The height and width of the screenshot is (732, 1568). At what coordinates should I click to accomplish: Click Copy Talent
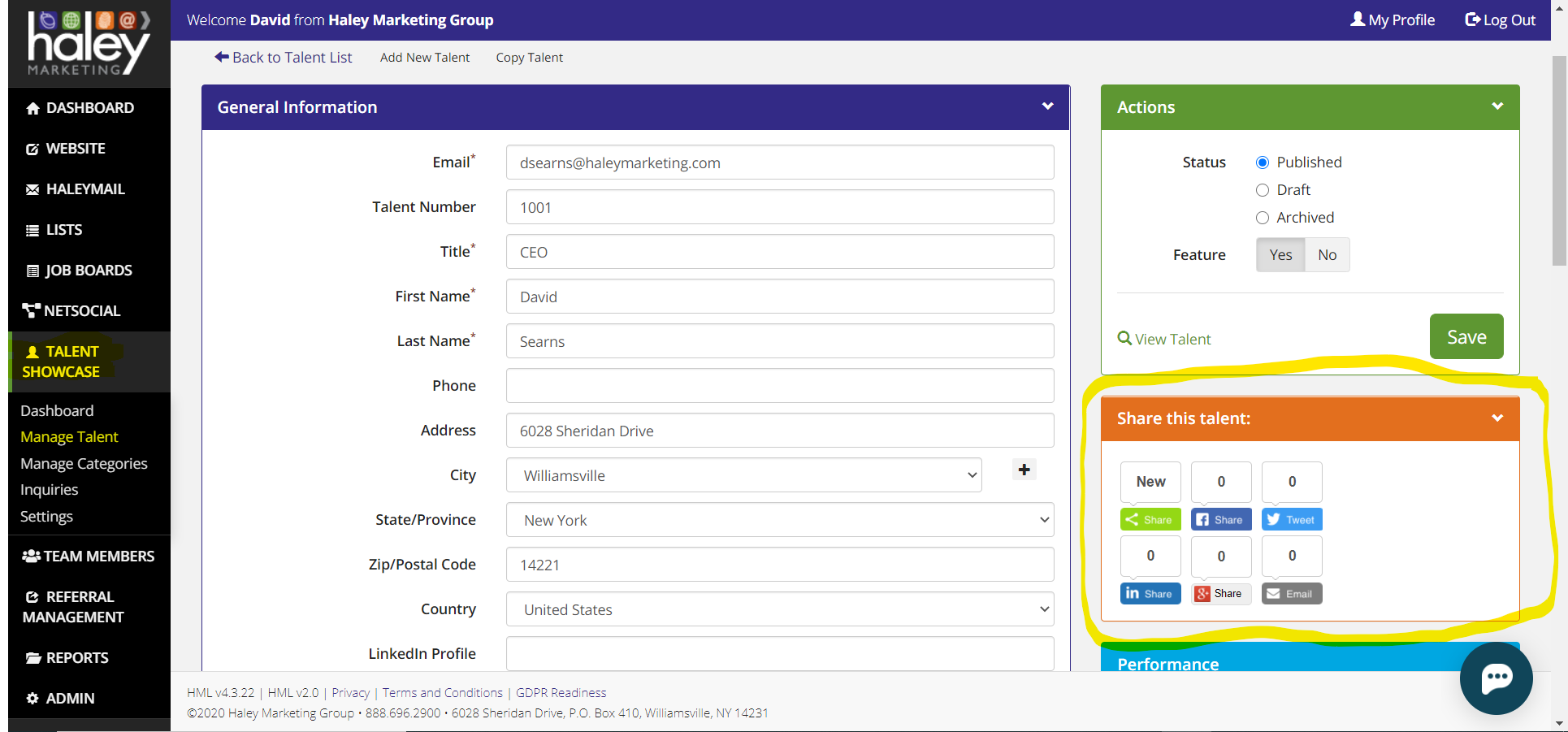pos(529,57)
